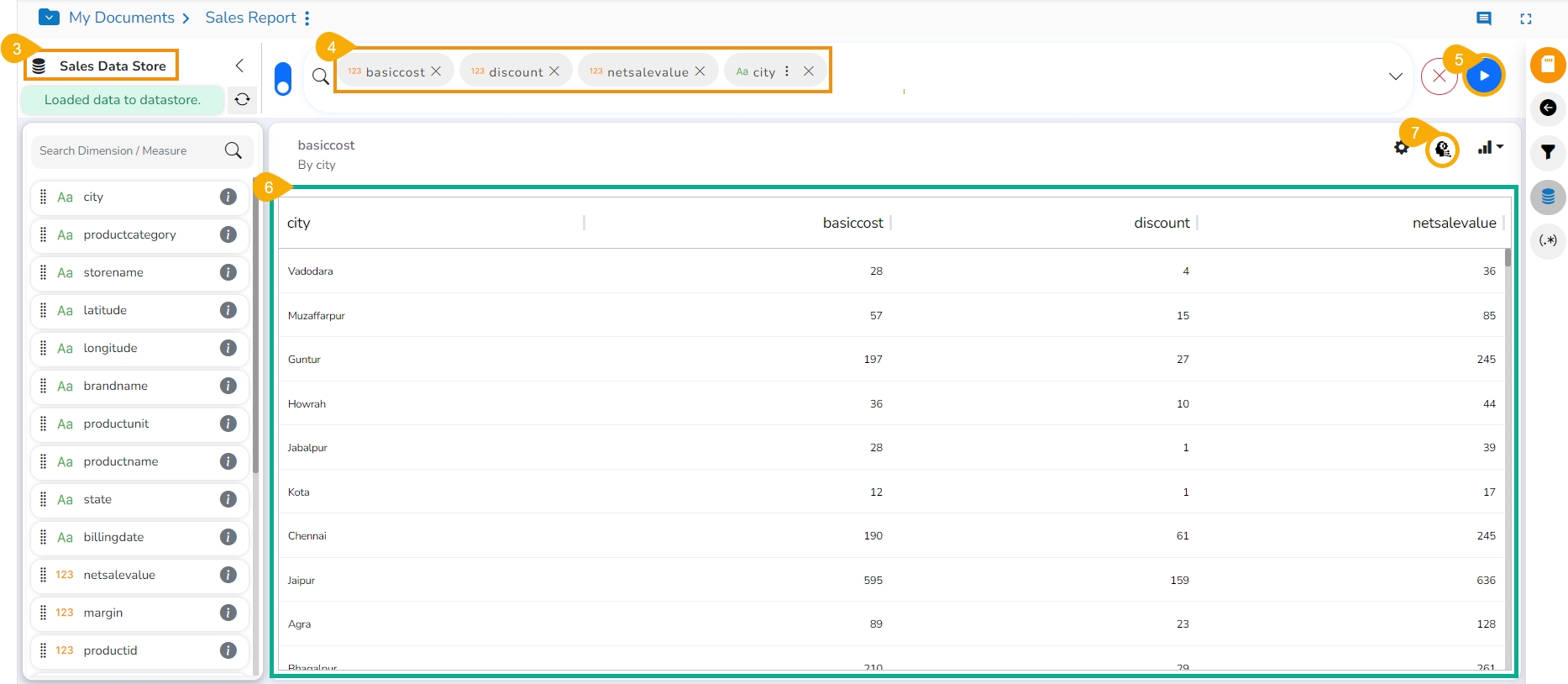Show info for the state field

pyautogui.click(x=228, y=499)
